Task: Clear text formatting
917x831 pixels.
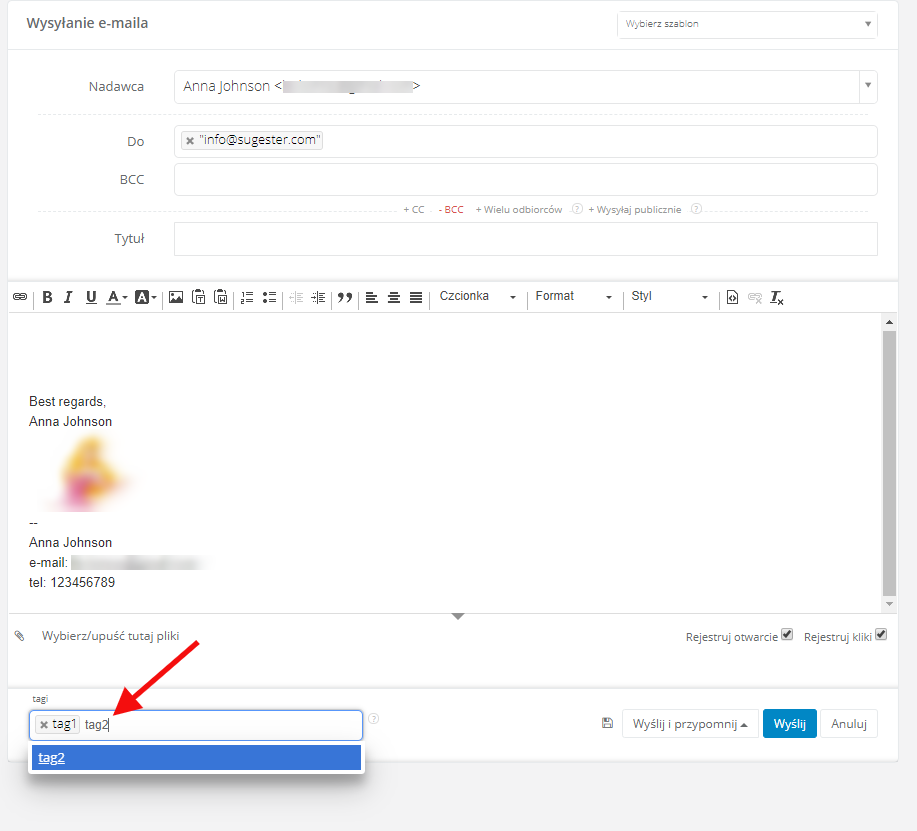Action: [x=777, y=298]
